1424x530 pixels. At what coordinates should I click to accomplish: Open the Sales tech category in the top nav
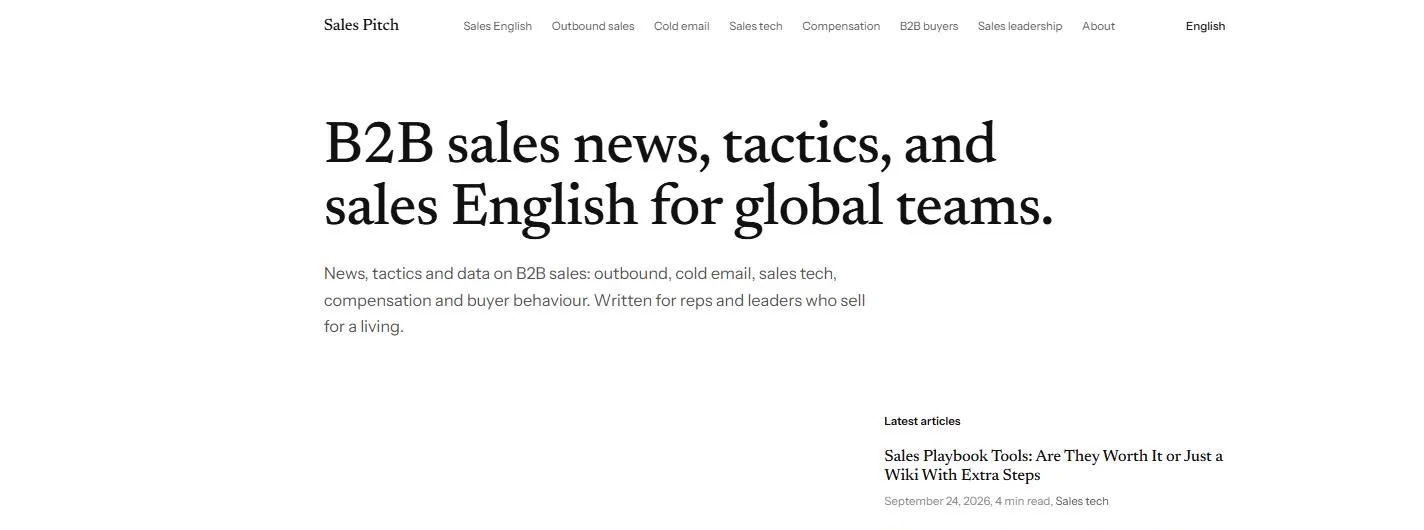click(x=755, y=26)
